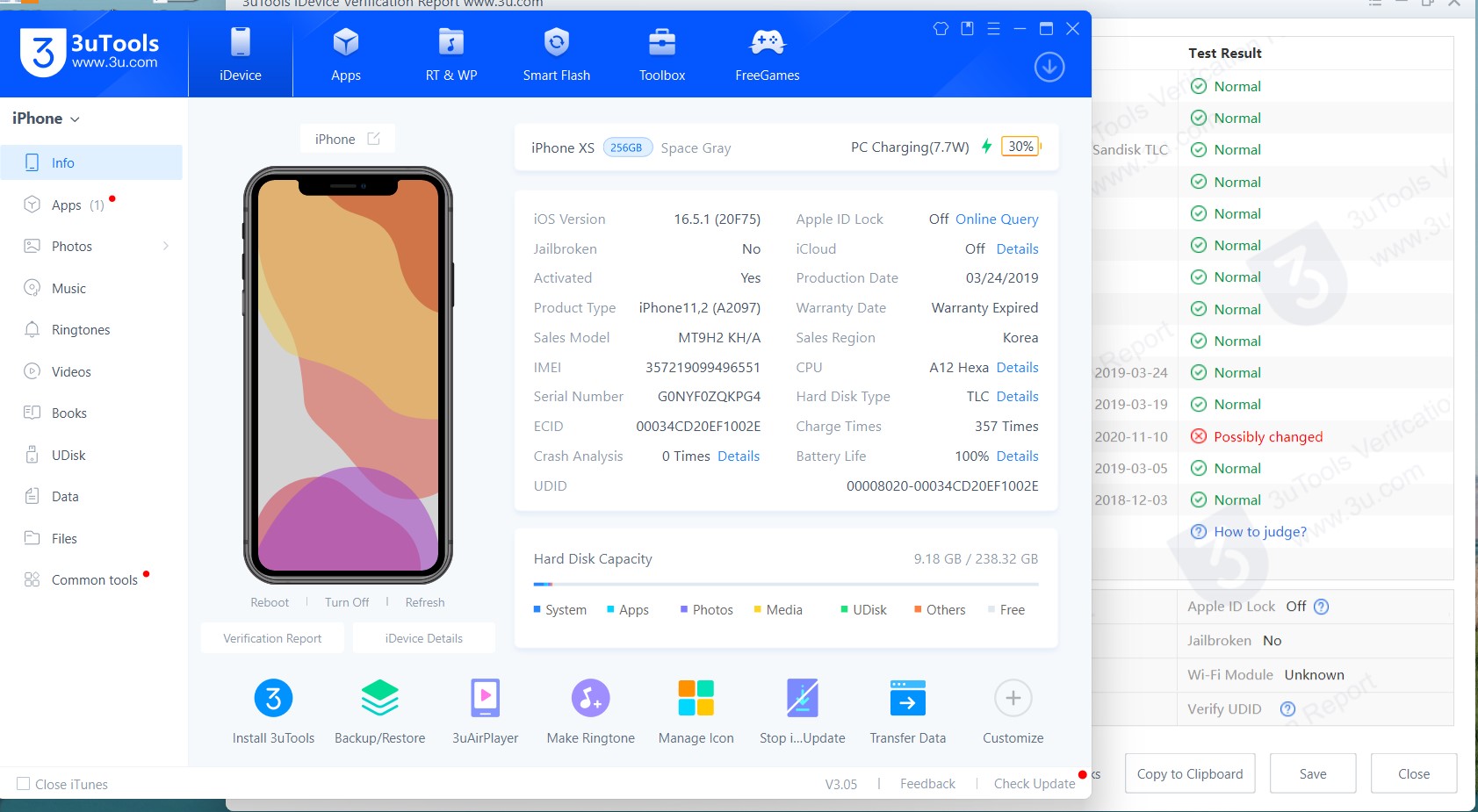Open Hard Disk Type Details link

tap(1017, 397)
